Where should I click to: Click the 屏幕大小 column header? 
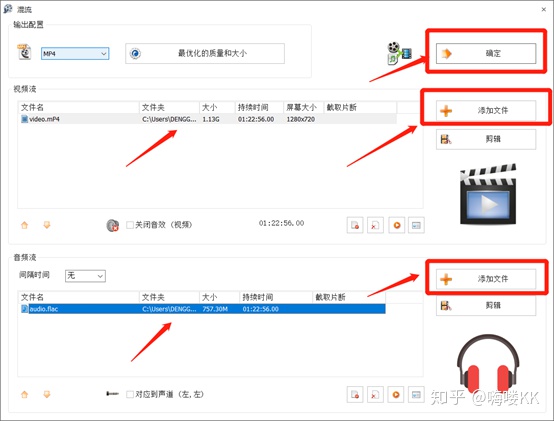point(303,107)
